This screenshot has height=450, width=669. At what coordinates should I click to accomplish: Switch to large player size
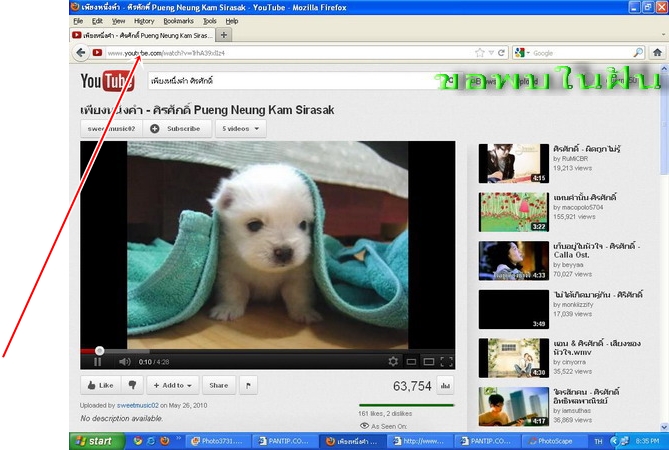(x=429, y=362)
